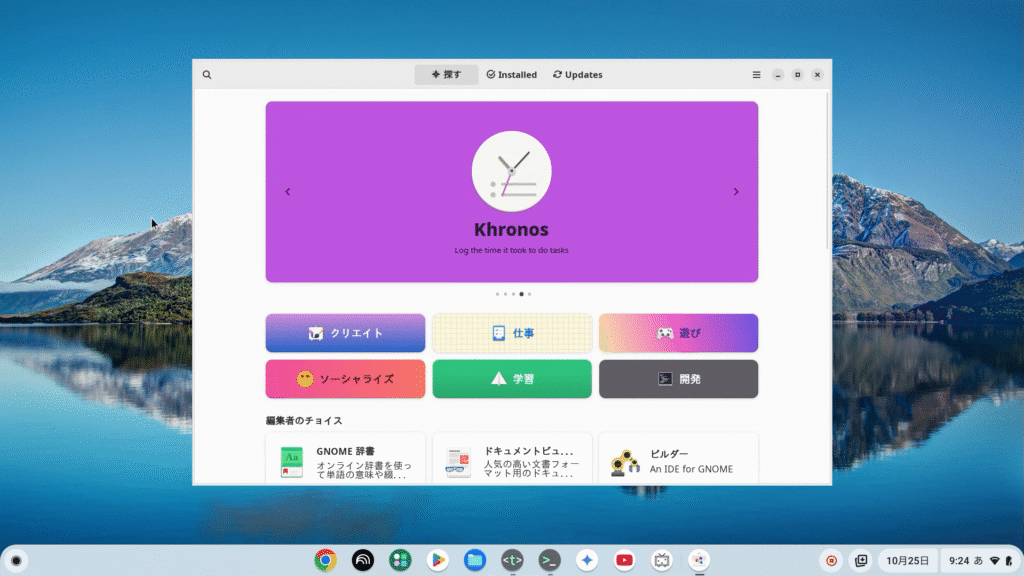This screenshot has height=576, width=1024.
Task: Show the next featured app banner
Action: click(x=736, y=192)
